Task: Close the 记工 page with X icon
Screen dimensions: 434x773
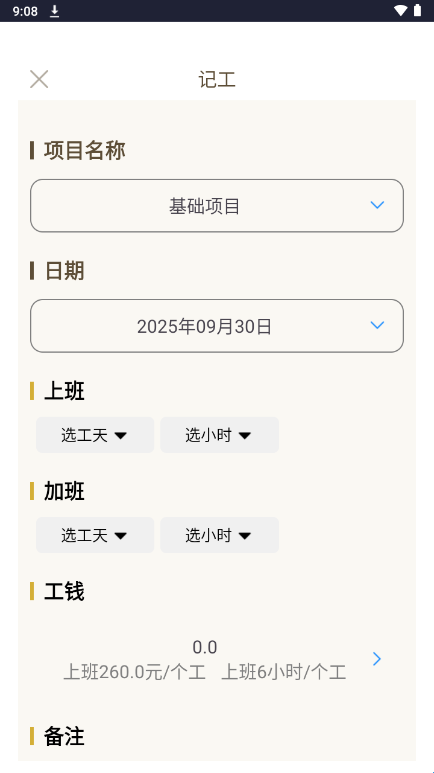Action: [39, 79]
